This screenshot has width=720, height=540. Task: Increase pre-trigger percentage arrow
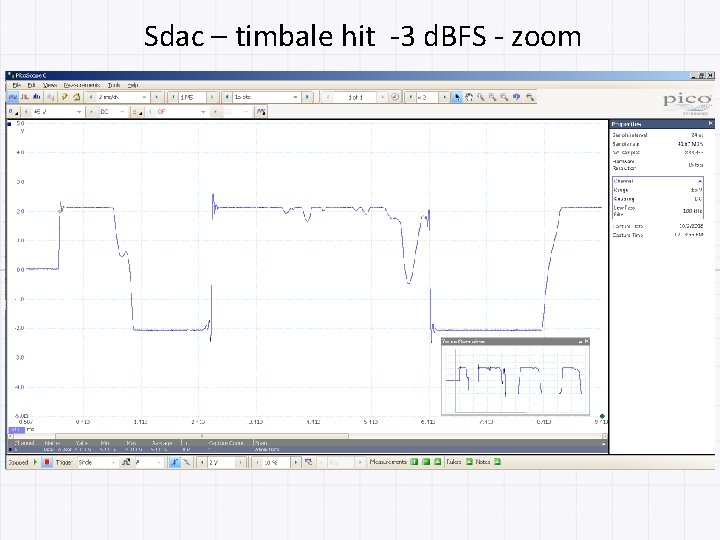[296, 462]
